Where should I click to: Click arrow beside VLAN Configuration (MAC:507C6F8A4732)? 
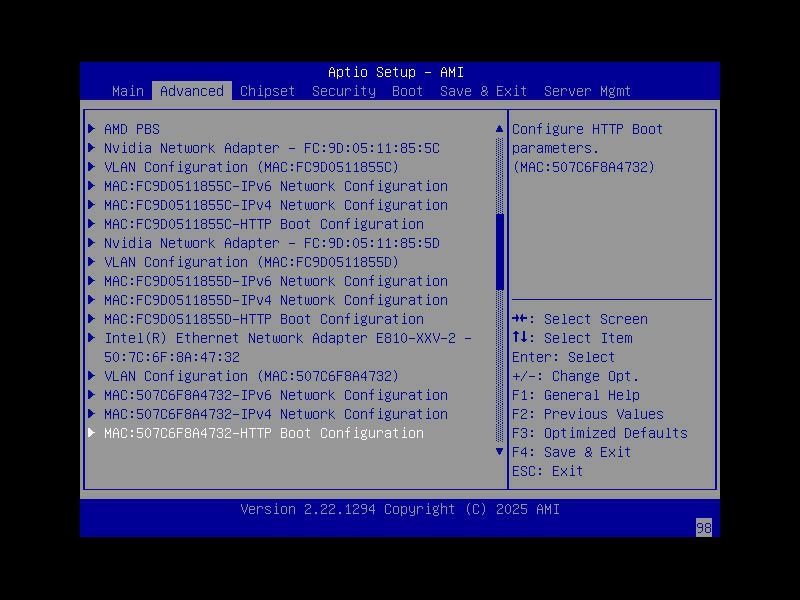pos(92,376)
